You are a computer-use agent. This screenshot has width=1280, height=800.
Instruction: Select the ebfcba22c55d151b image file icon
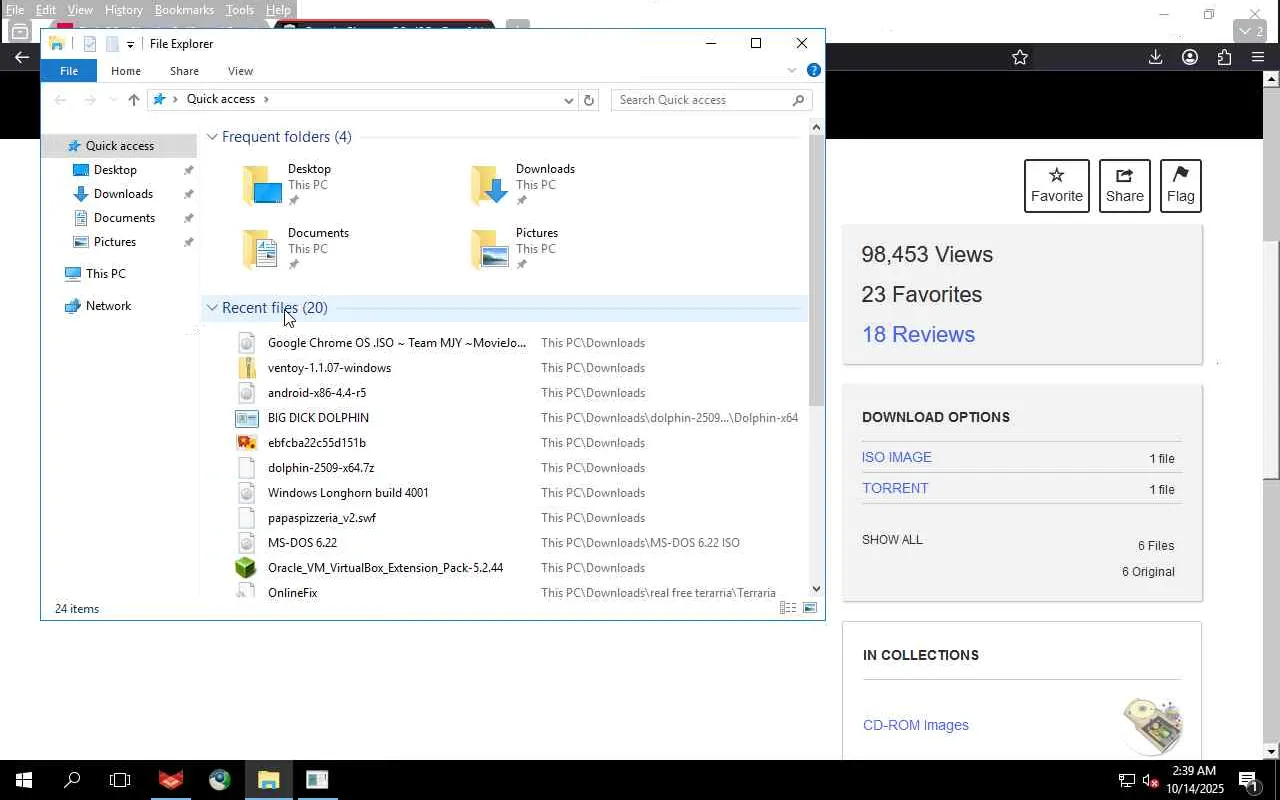pyautogui.click(x=246, y=443)
